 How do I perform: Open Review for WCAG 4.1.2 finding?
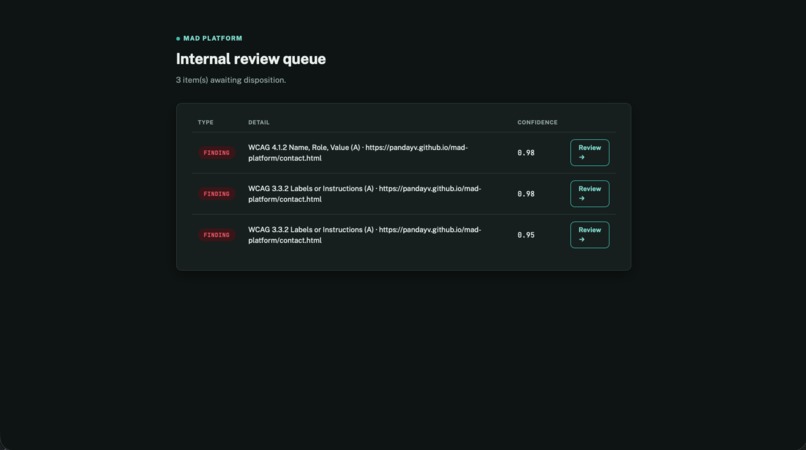590,153
